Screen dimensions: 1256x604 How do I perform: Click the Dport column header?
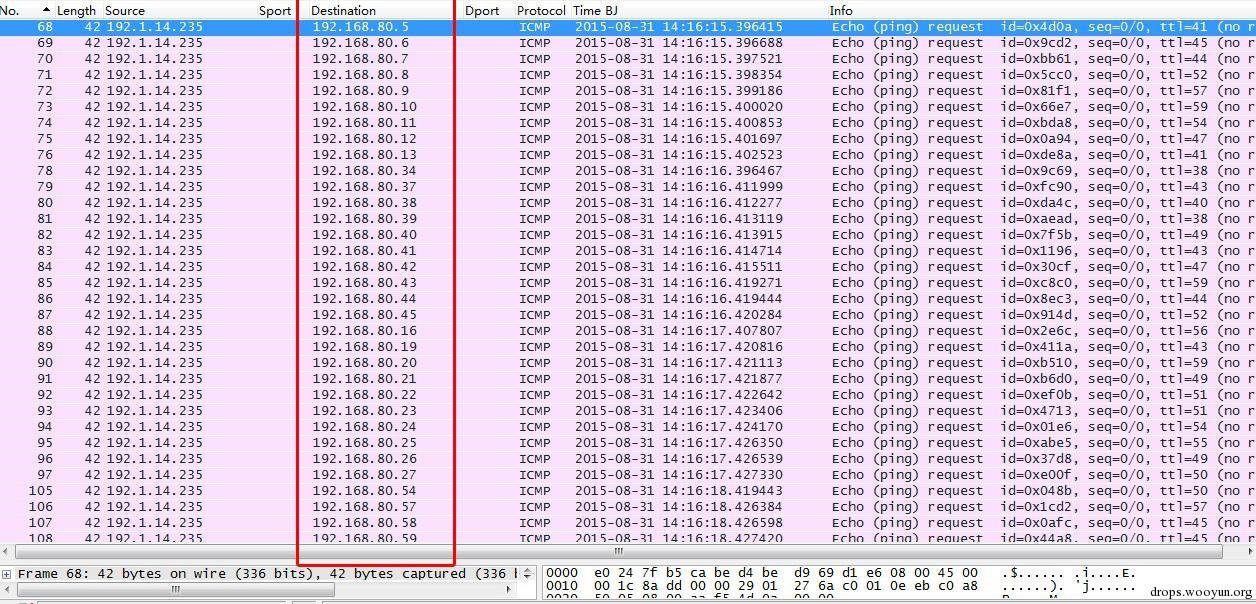point(482,10)
